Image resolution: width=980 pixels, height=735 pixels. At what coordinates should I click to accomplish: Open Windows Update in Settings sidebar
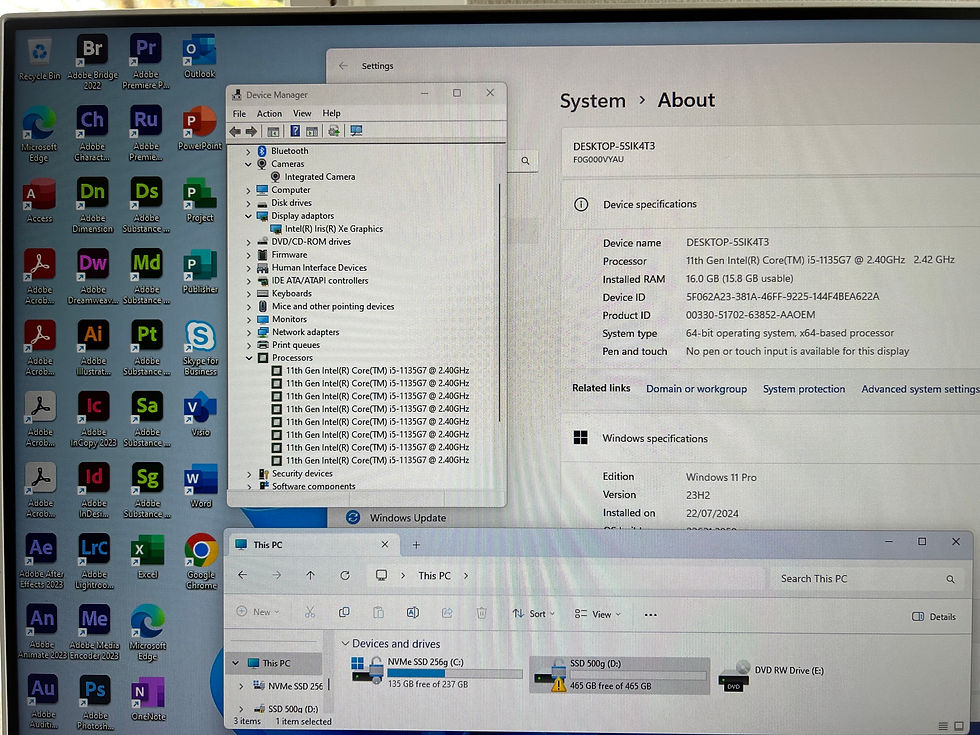[x=396, y=518]
